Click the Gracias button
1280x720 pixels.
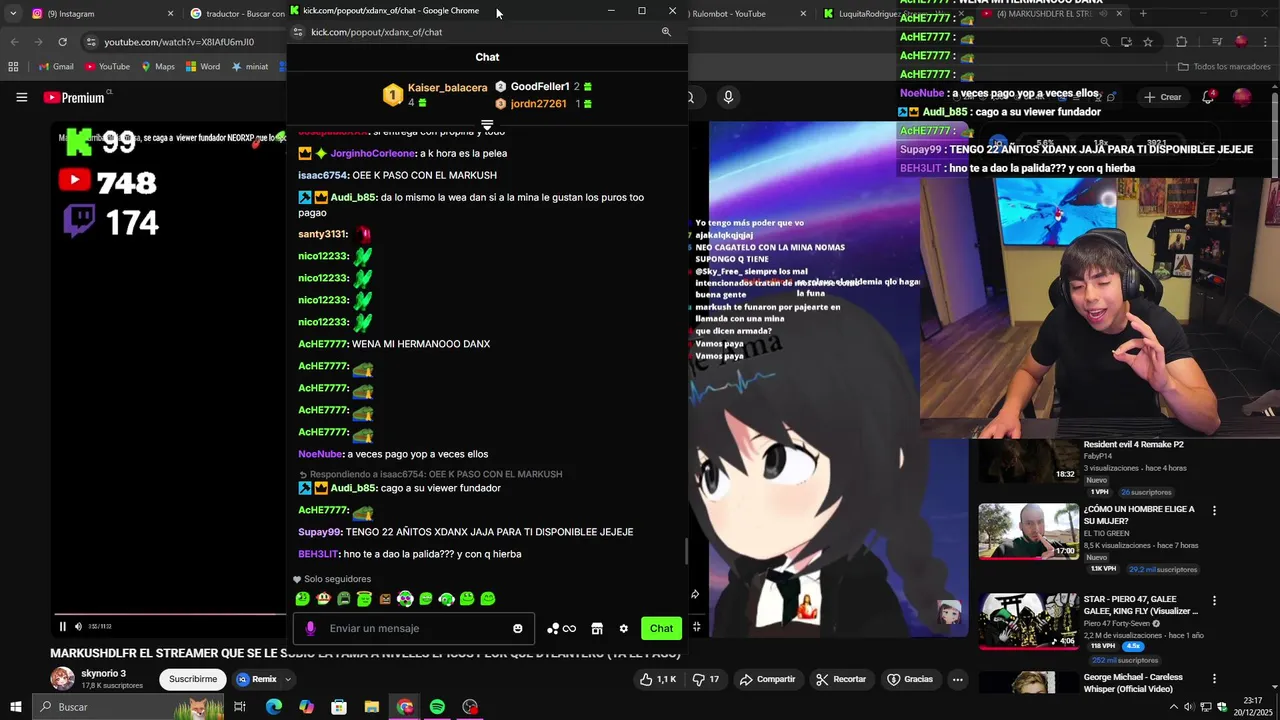[909, 679]
